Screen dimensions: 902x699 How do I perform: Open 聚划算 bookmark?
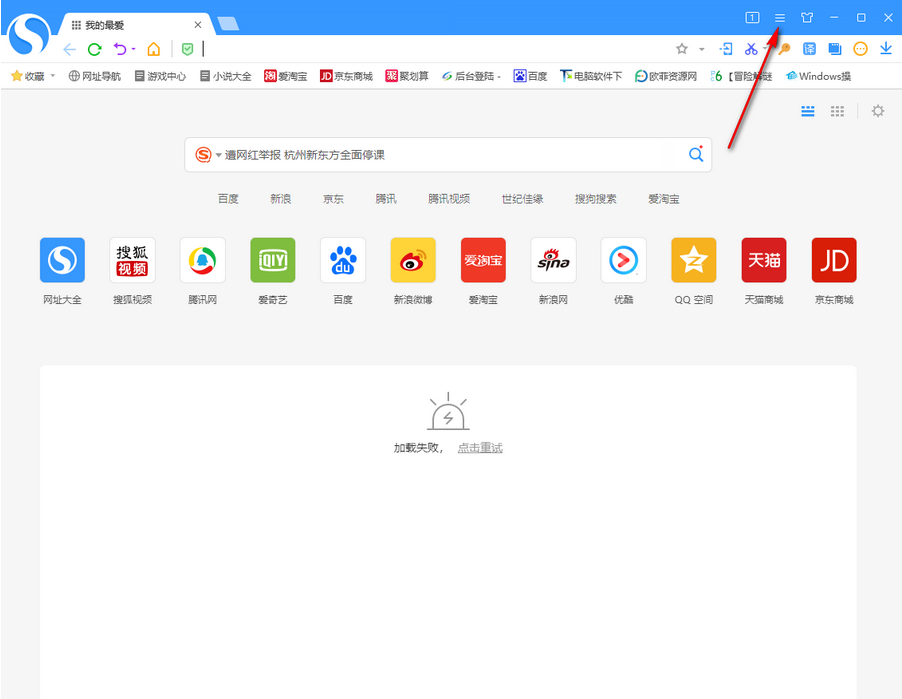pyautogui.click(x=407, y=76)
